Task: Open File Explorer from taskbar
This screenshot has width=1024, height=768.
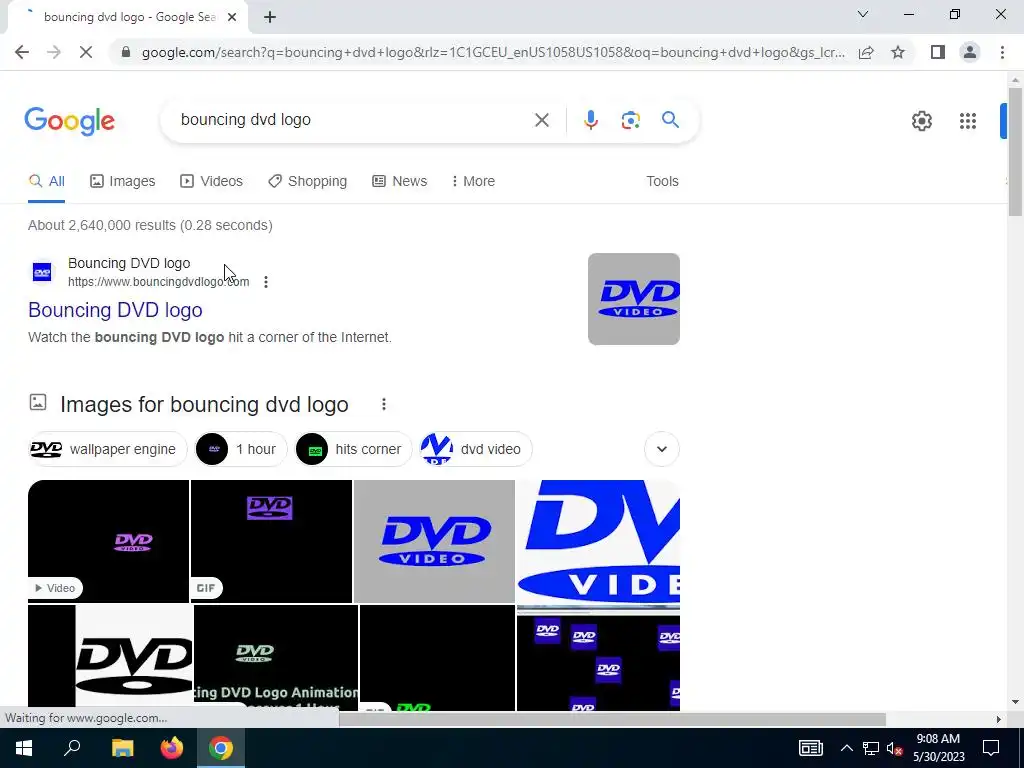Action: 122,748
